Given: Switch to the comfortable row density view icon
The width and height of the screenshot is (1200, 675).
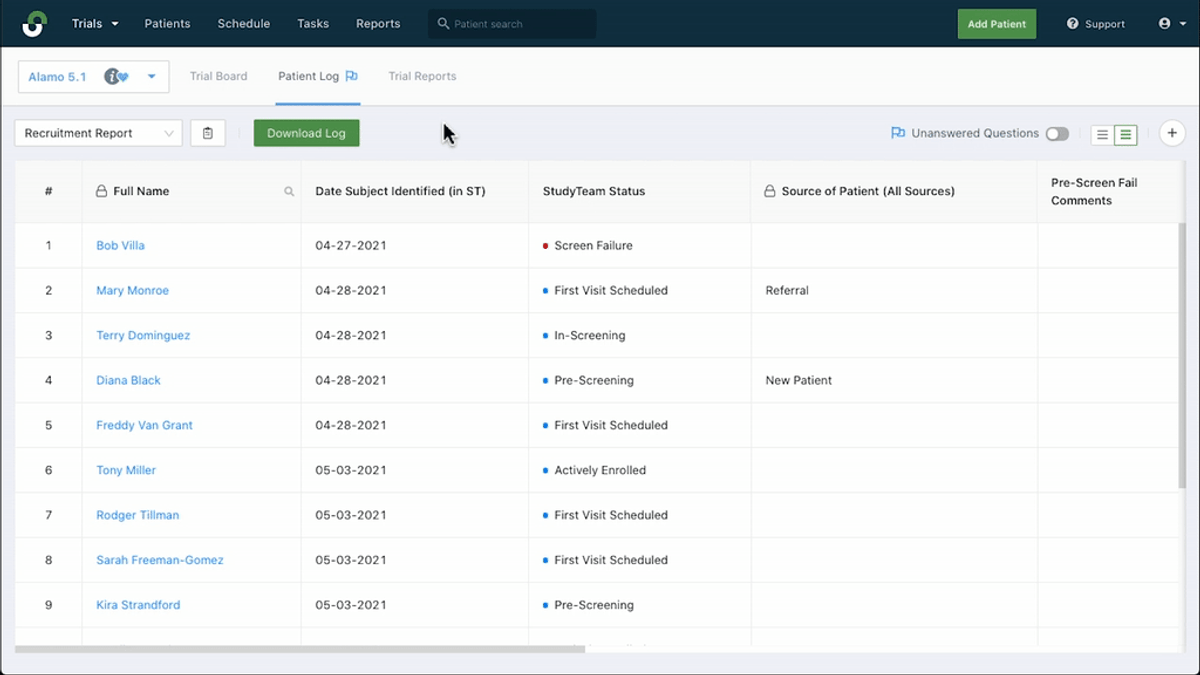Looking at the screenshot, I should point(1102,134).
